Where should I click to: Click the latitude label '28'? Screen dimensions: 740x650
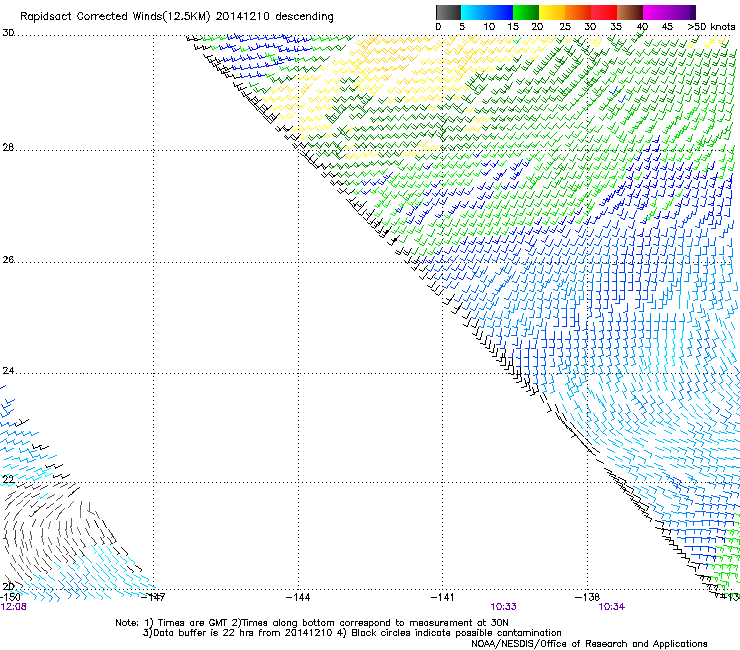tap(8, 148)
